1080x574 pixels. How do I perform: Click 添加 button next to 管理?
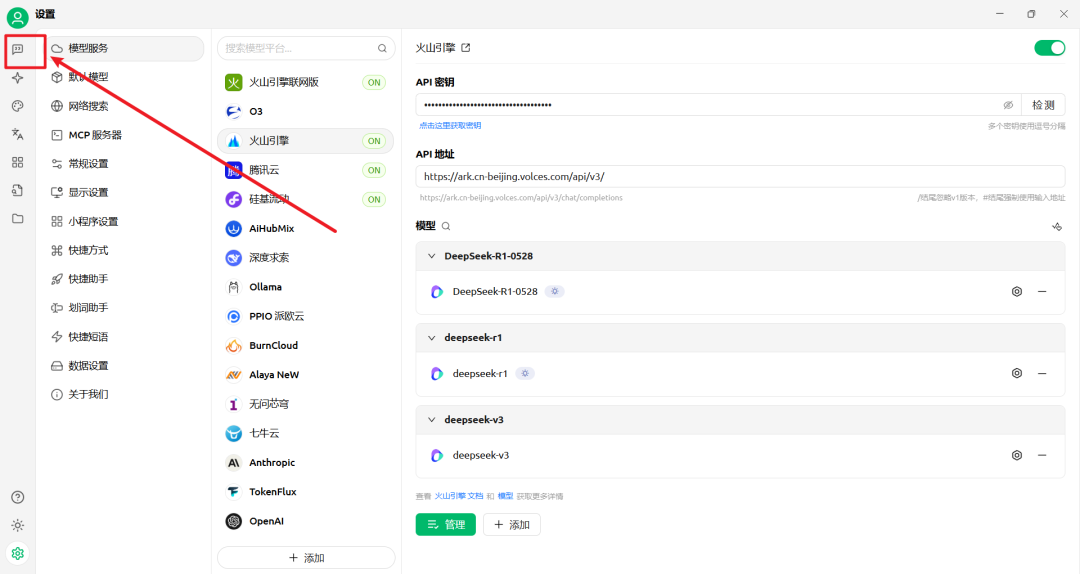[x=512, y=524]
